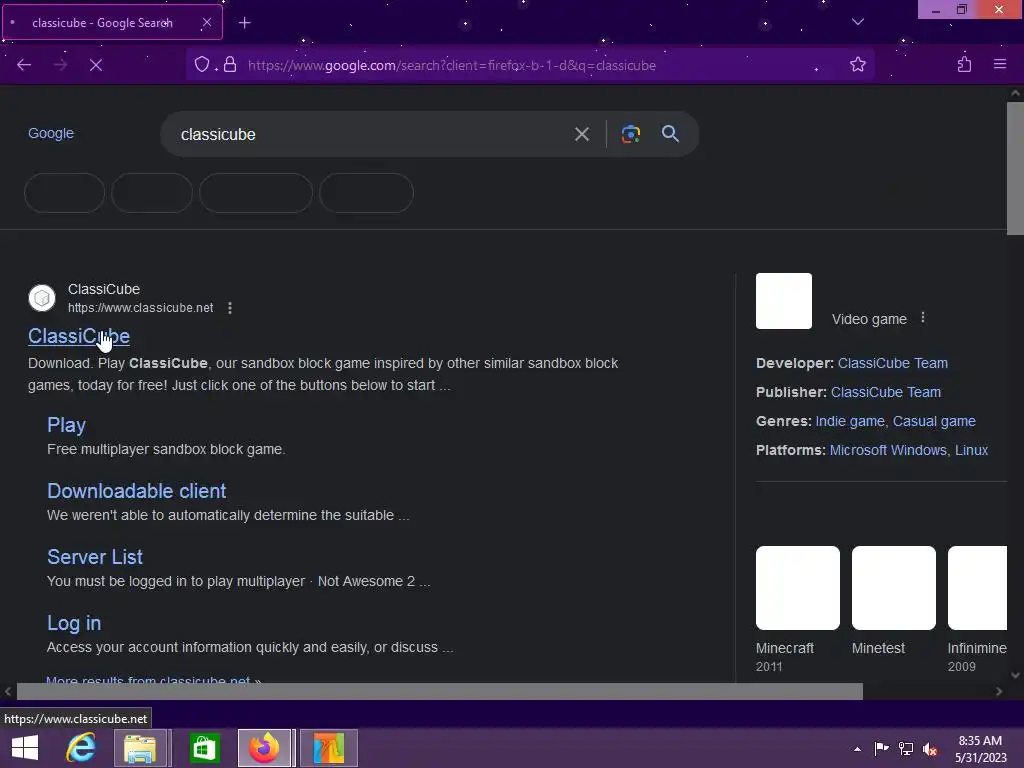Open the muted volume tray icon

[930, 748]
